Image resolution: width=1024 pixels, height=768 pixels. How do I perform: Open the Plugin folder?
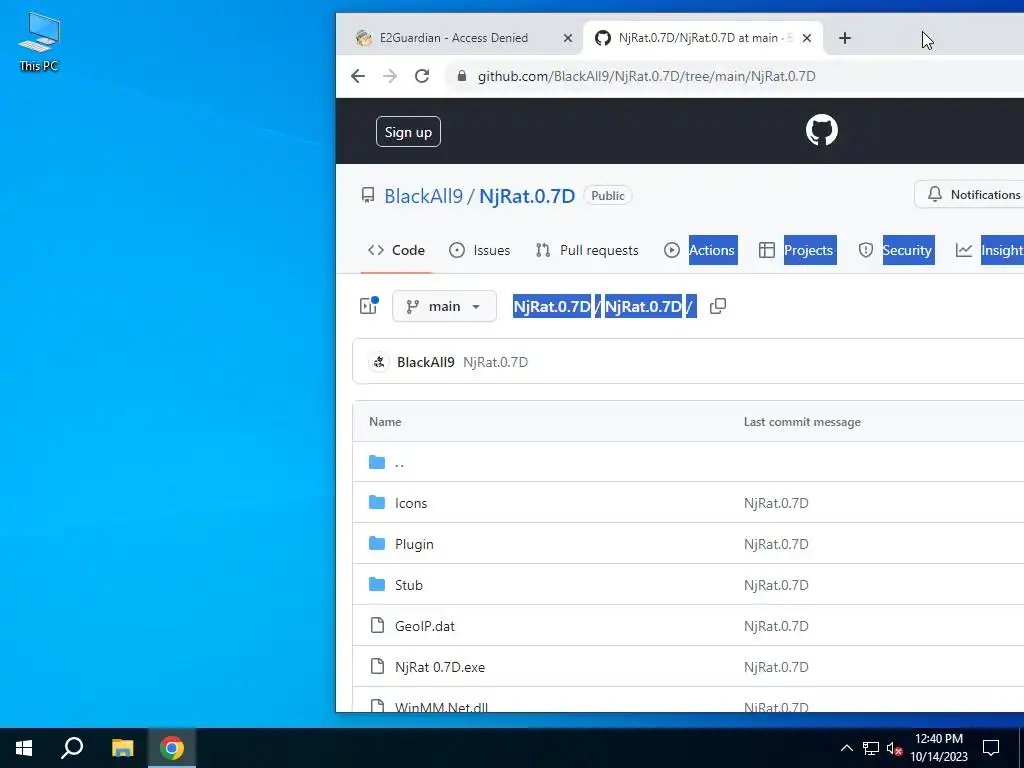(414, 544)
